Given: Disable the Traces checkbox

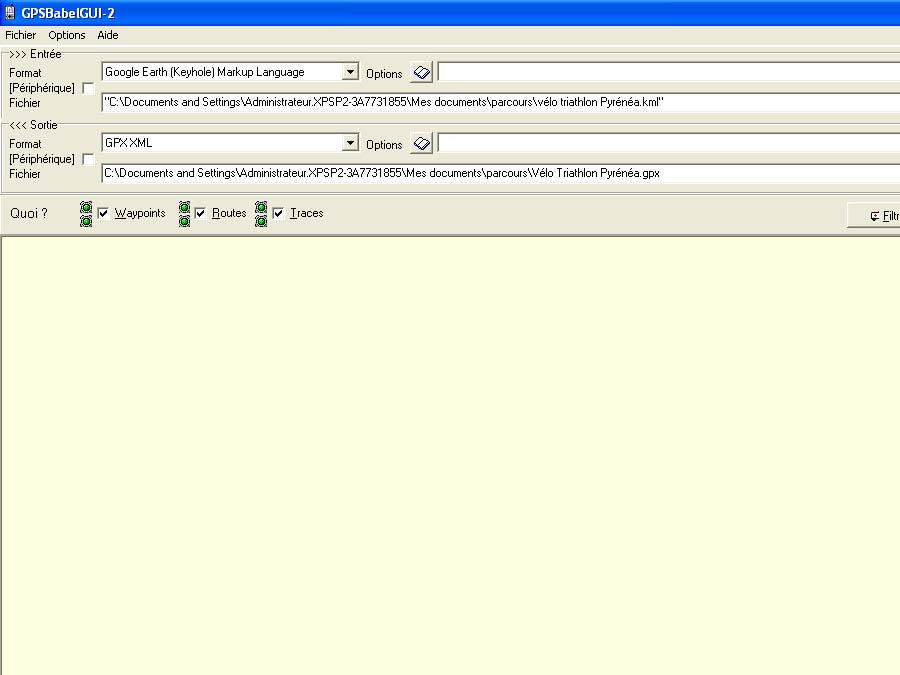Looking at the screenshot, I should (278, 213).
